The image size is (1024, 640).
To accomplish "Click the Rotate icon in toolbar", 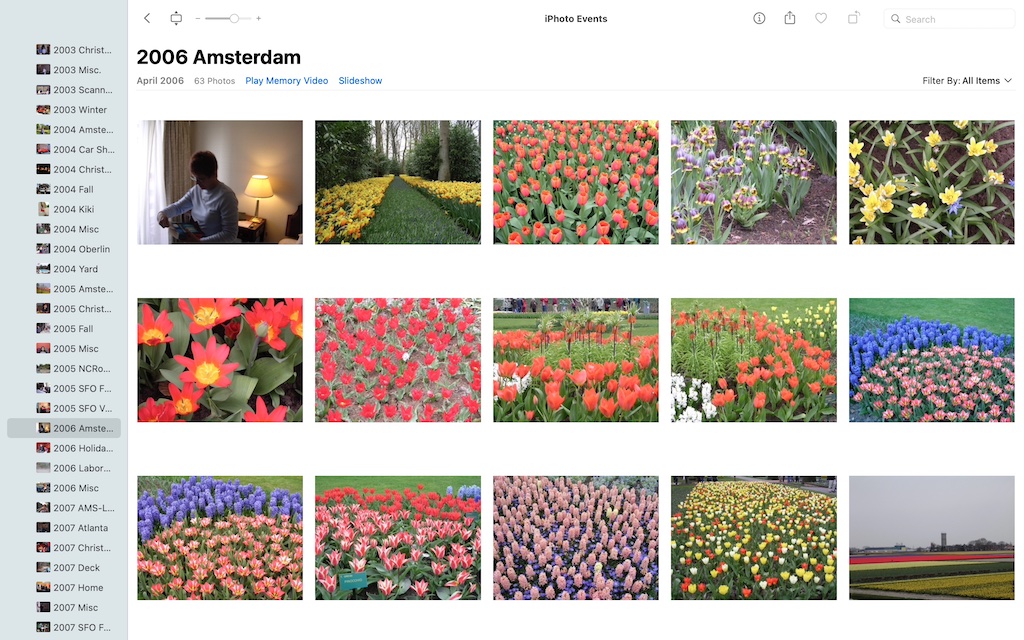I will [x=853, y=18].
